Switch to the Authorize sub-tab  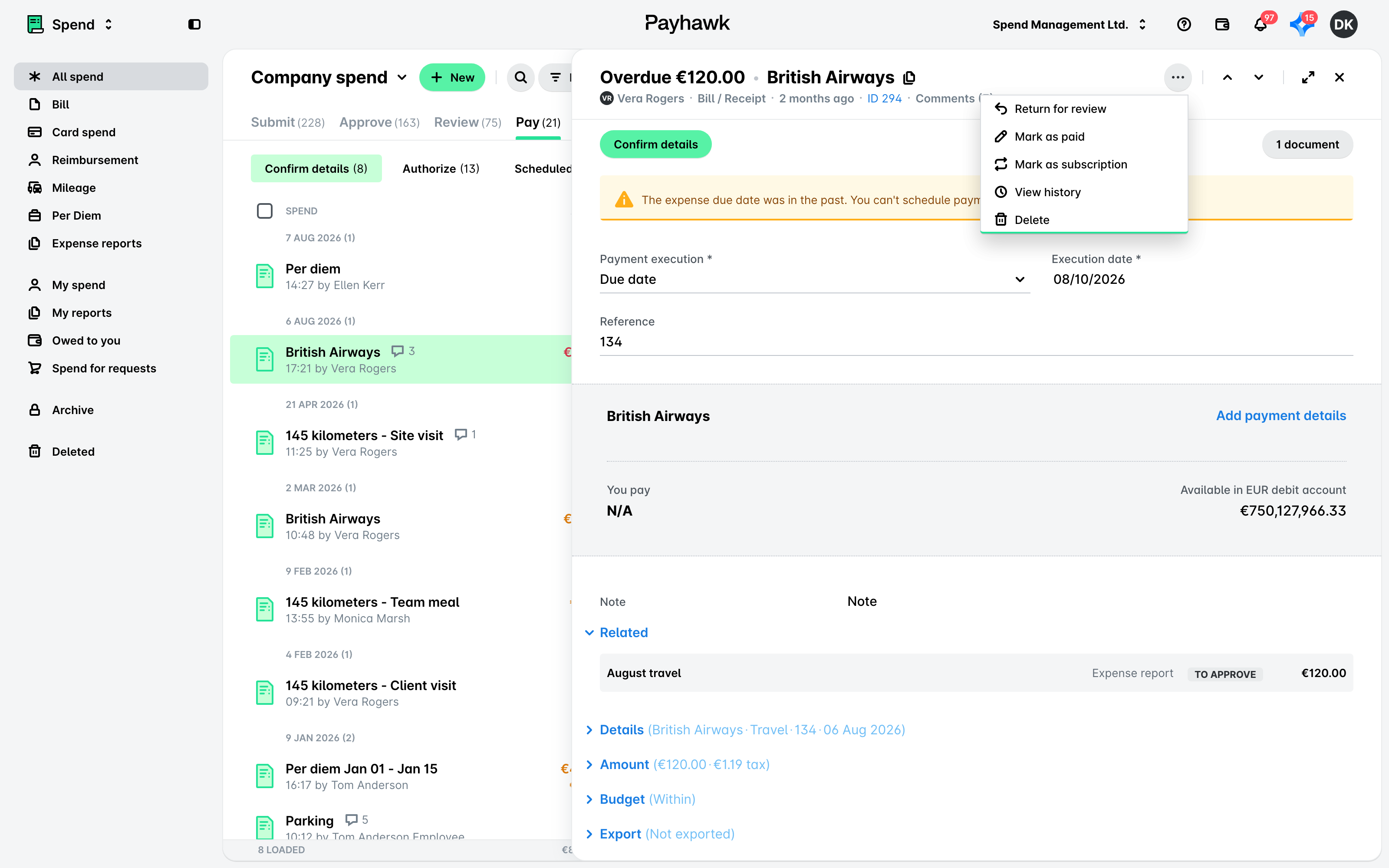pos(441,169)
